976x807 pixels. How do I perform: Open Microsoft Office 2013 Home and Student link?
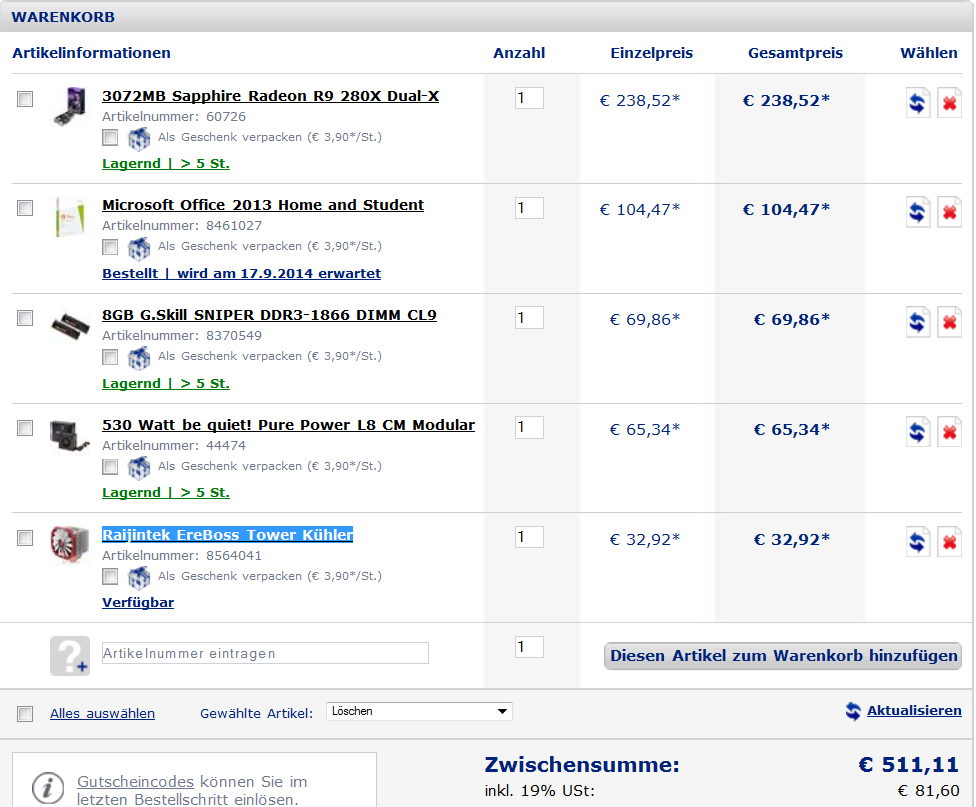(263, 205)
